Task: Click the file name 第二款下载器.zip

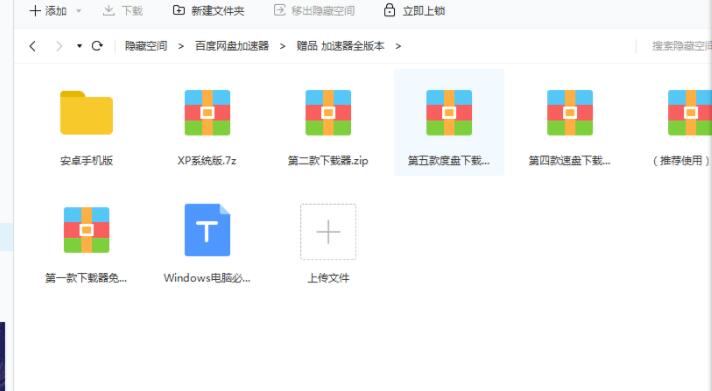Action: point(328,161)
